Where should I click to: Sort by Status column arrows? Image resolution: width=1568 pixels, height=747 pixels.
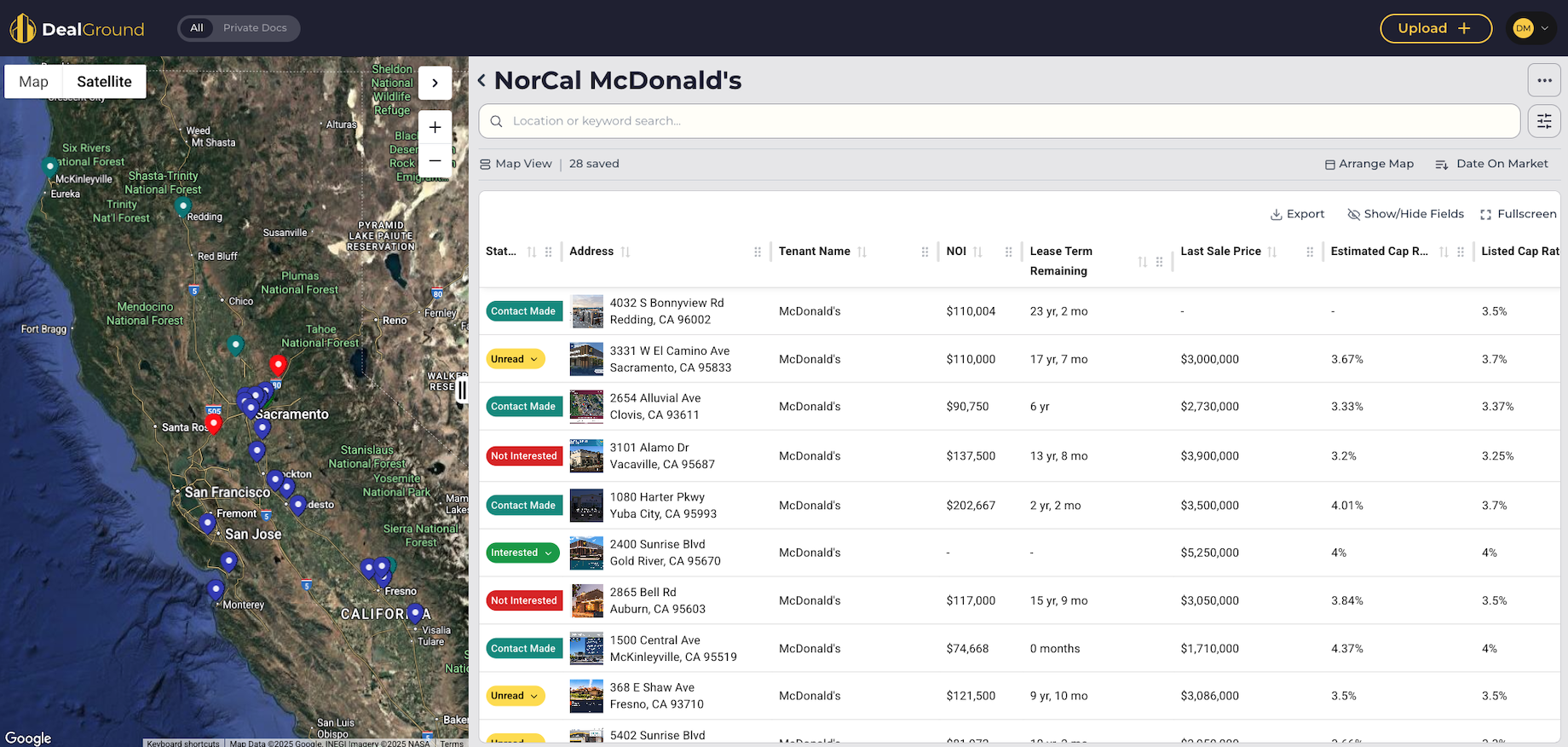point(532,252)
